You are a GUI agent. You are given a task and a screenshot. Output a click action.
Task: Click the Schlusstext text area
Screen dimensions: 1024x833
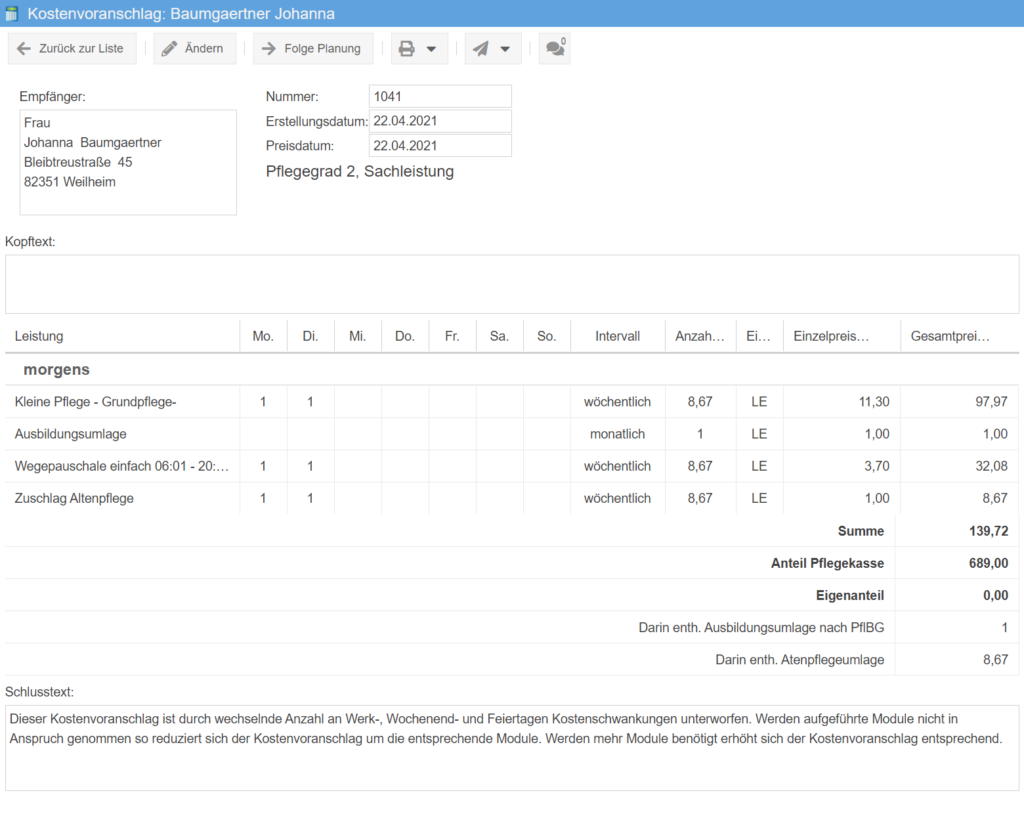click(512, 747)
